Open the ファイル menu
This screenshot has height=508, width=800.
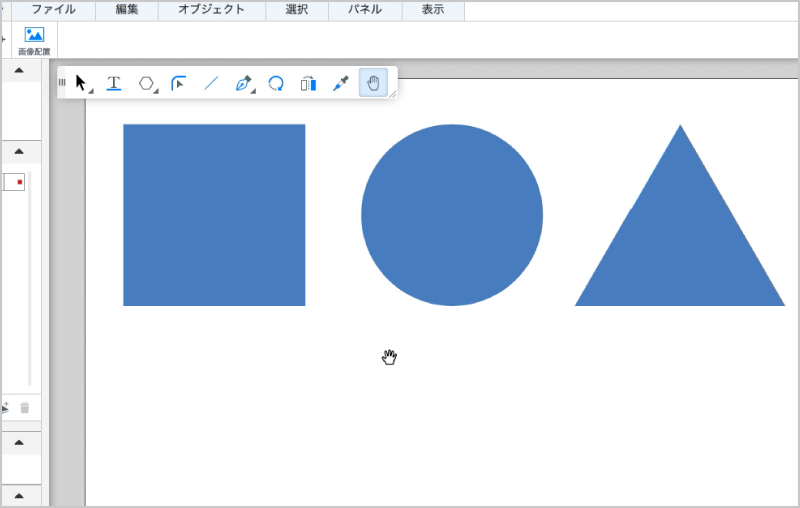[54, 10]
